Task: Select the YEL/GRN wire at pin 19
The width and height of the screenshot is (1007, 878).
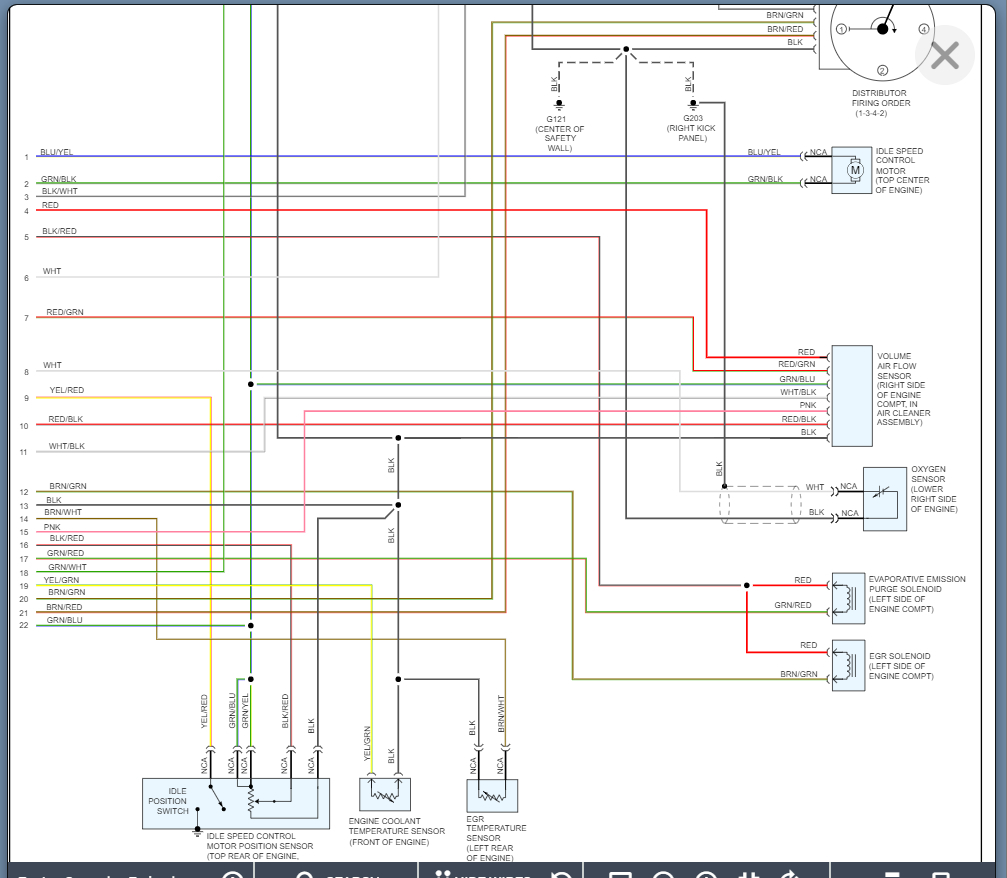Action: point(204,585)
